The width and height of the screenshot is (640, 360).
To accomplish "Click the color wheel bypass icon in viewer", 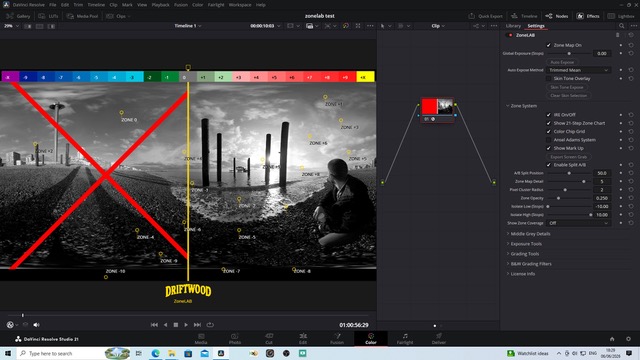I will point(346,26).
